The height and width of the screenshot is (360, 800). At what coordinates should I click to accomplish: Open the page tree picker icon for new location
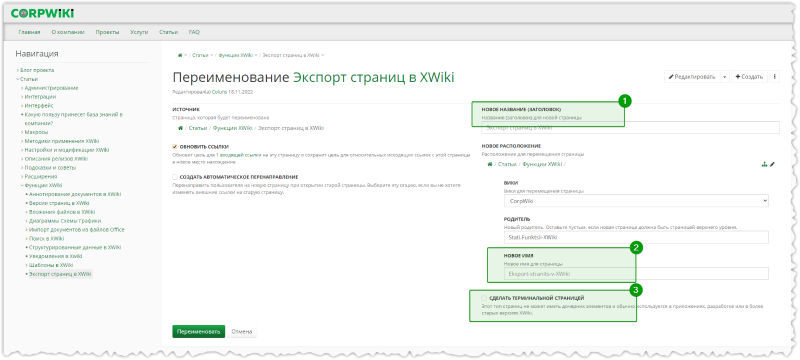764,164
